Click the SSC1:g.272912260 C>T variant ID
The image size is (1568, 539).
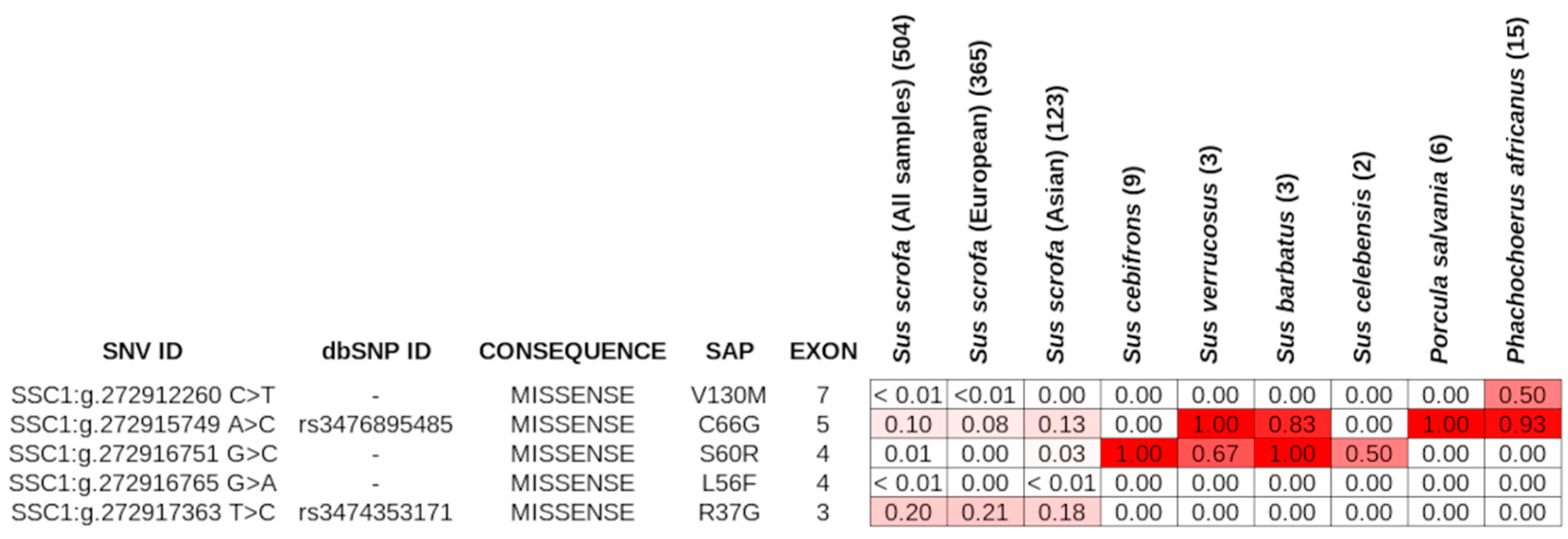point(143,395)
